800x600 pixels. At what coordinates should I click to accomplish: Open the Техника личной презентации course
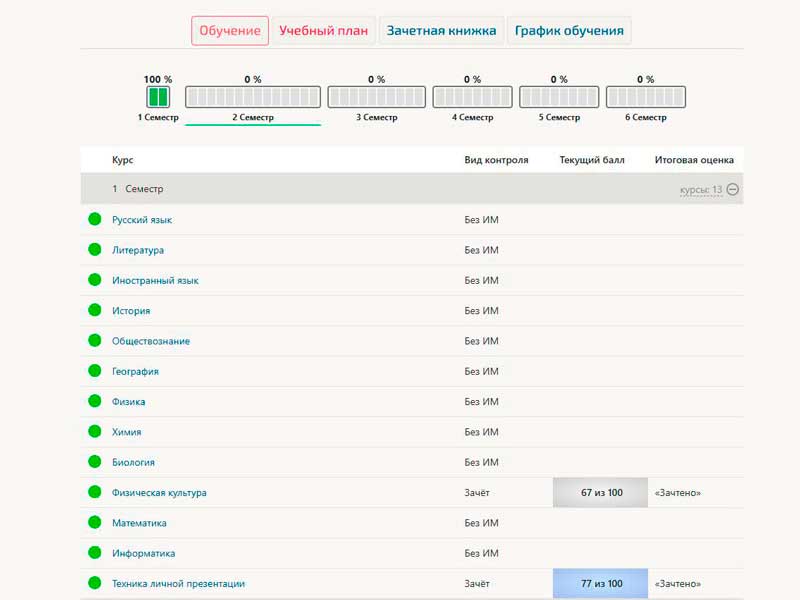pos(179,584)
